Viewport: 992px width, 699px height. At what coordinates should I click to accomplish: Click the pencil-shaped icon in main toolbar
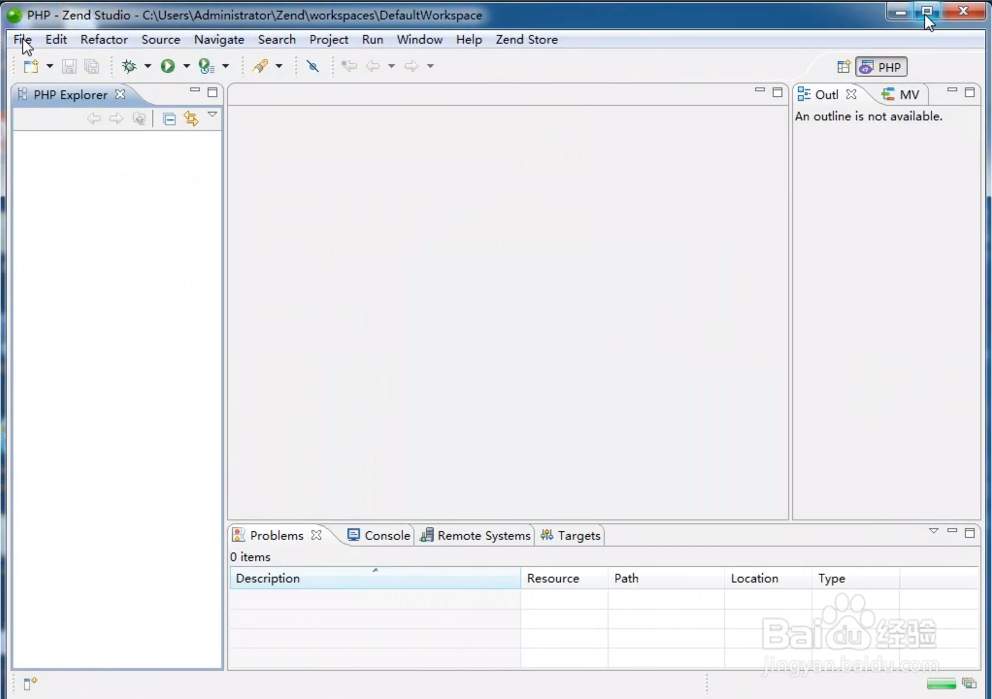pos(260,66)
